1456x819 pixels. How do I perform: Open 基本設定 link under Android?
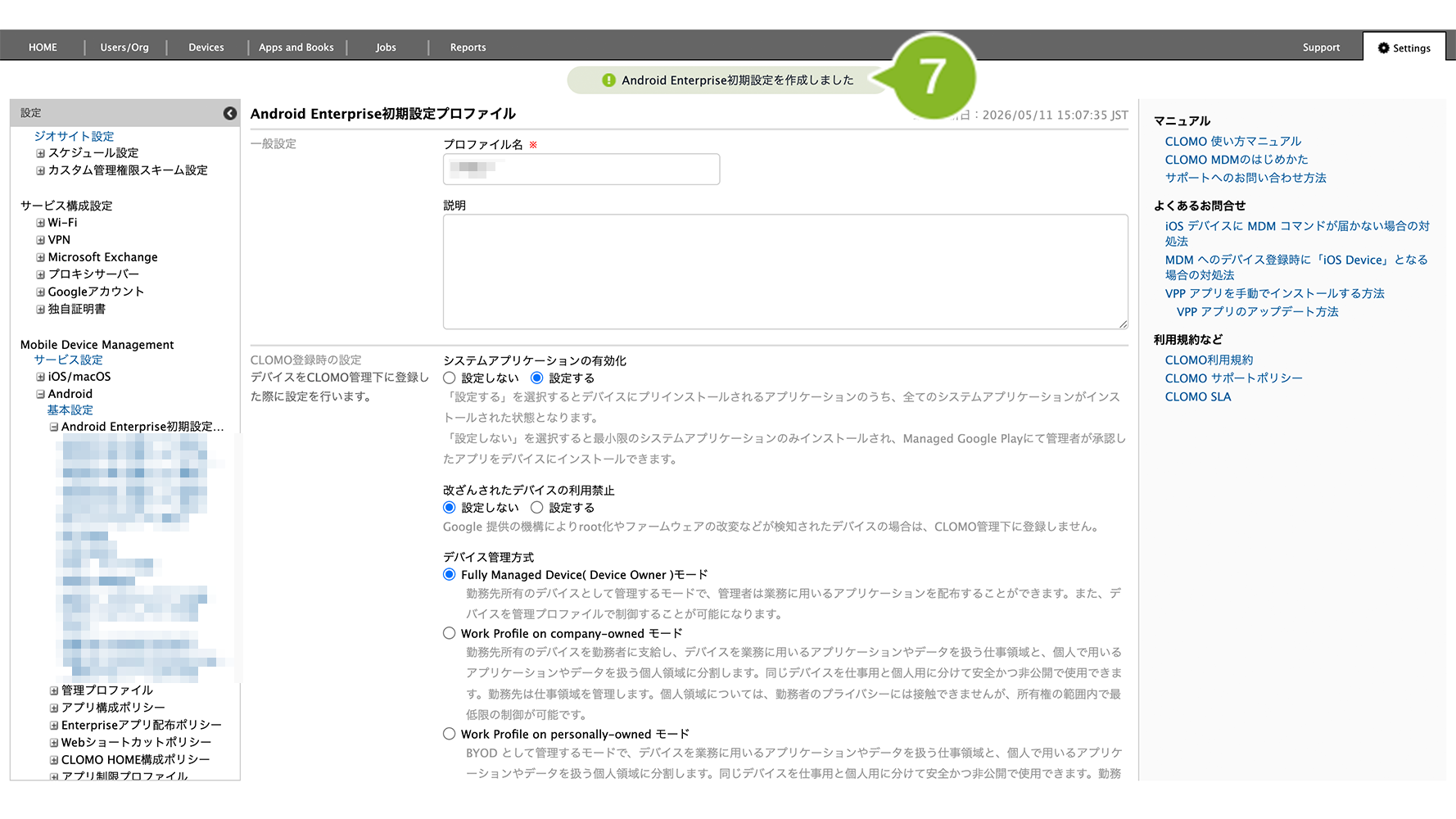pyautogui.click(x=70, y=409)
